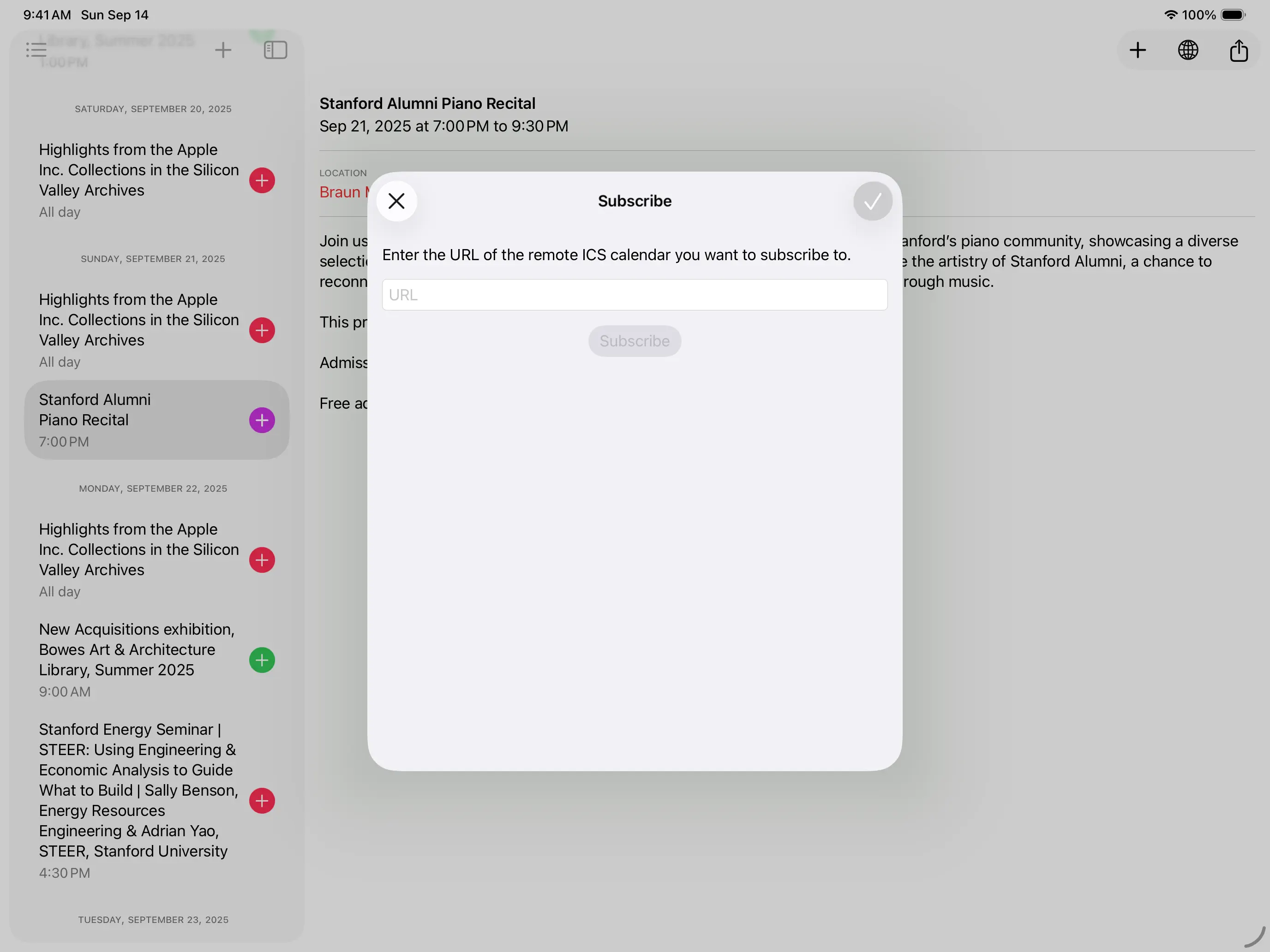This screenshot has width=1270, height=952.
Task: Tap the battery indicator in status bar
Action: click(x=1232, y=15)
